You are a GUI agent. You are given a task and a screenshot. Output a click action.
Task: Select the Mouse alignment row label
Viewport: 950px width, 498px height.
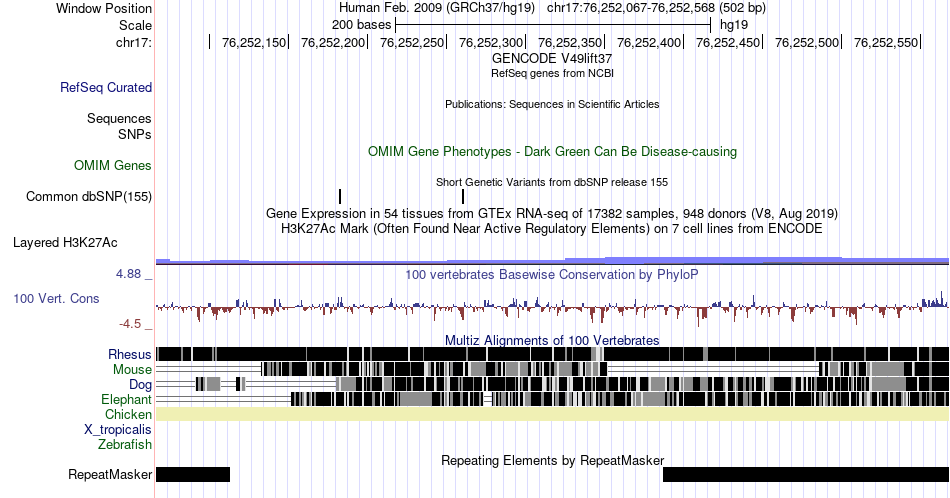pos(132,370)
